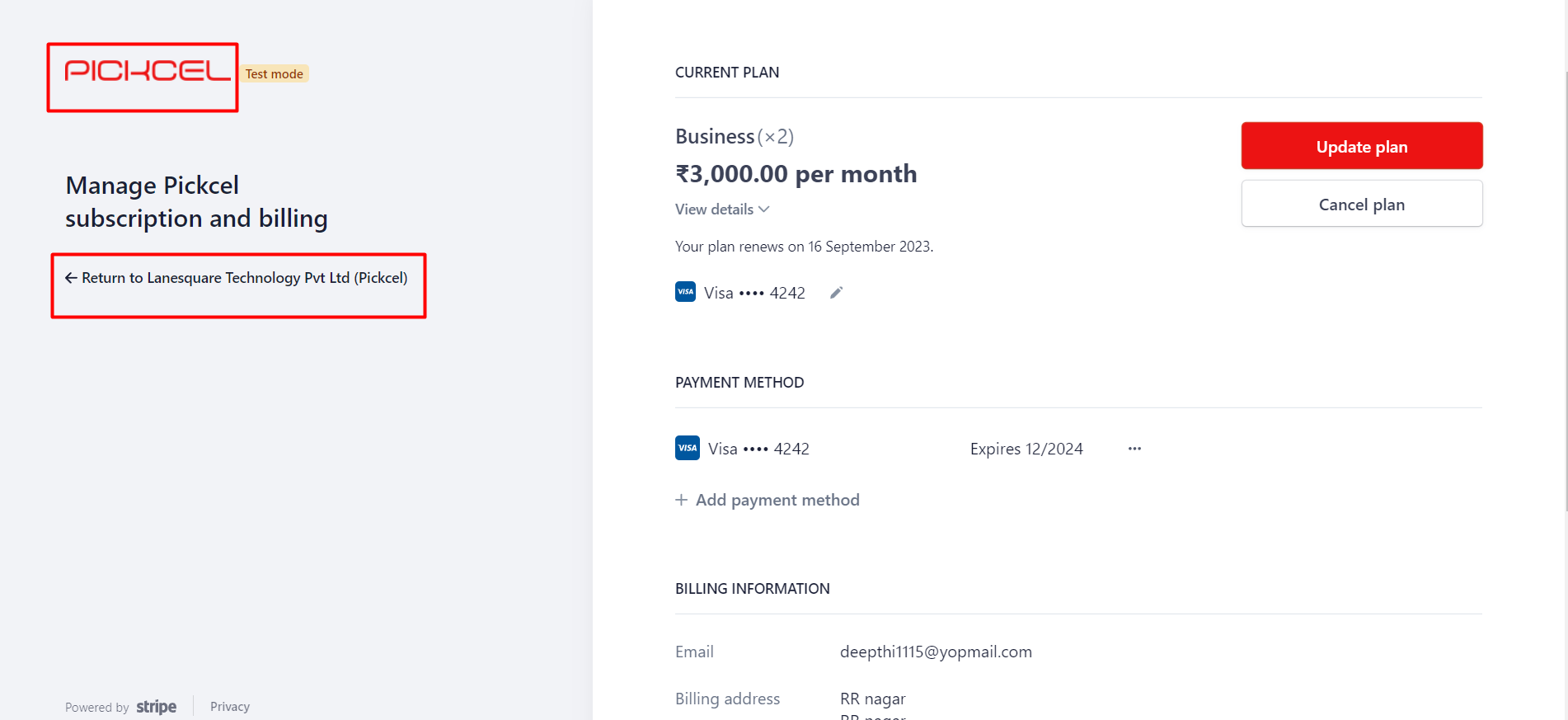Select the Visa 4242 payment method row
This screenshot has width=1568, height=720.
pos(908,448)
